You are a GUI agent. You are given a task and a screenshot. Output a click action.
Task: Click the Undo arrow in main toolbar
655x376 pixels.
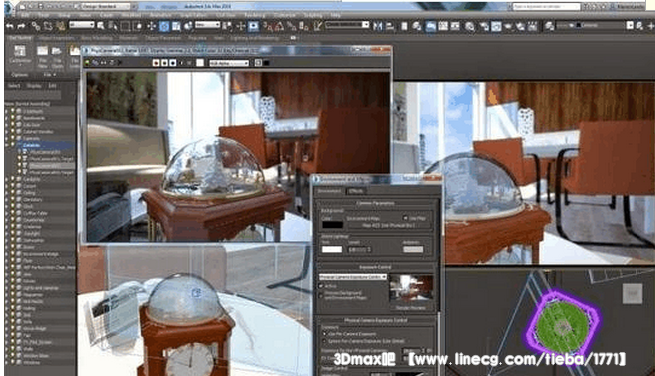coord(9,26)
